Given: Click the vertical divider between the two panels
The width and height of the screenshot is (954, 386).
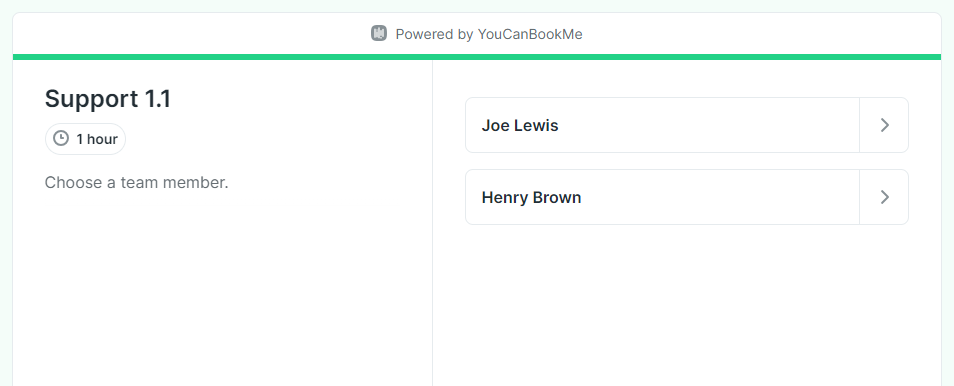Looking at the screenshot, I should tap(433, 223).
